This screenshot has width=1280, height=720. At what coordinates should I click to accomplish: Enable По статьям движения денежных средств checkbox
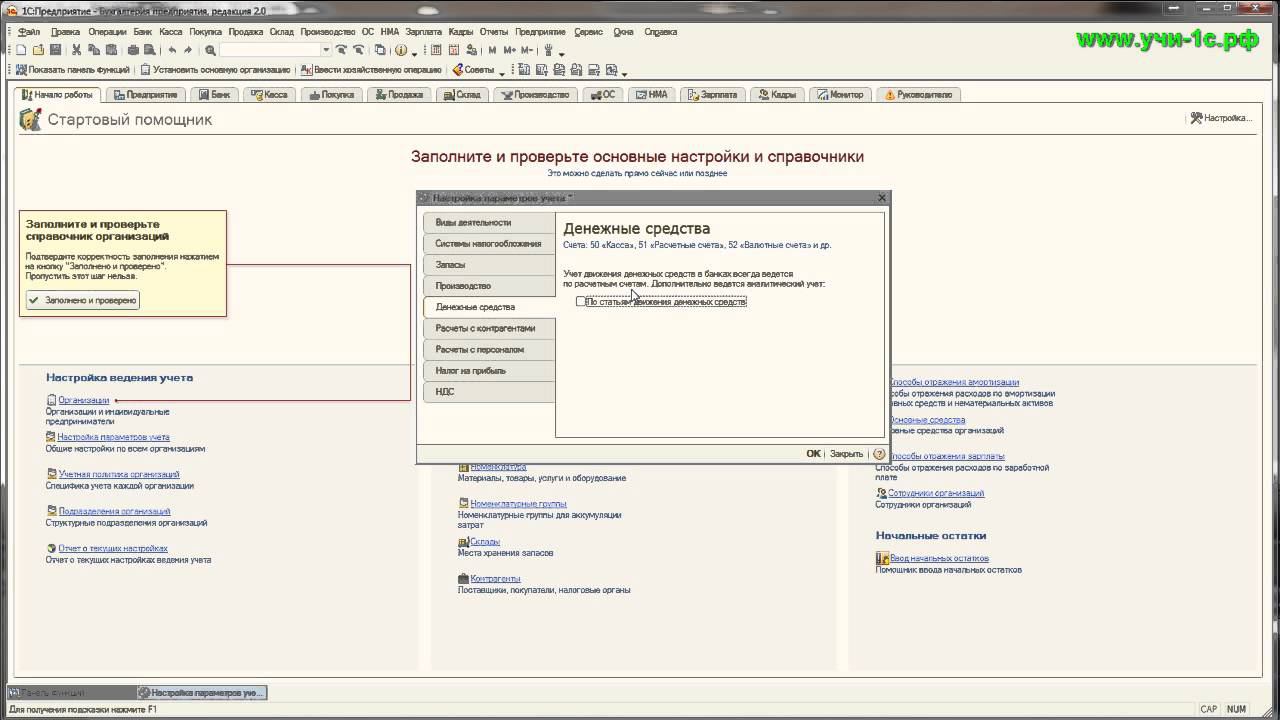(x=581, y=301)
